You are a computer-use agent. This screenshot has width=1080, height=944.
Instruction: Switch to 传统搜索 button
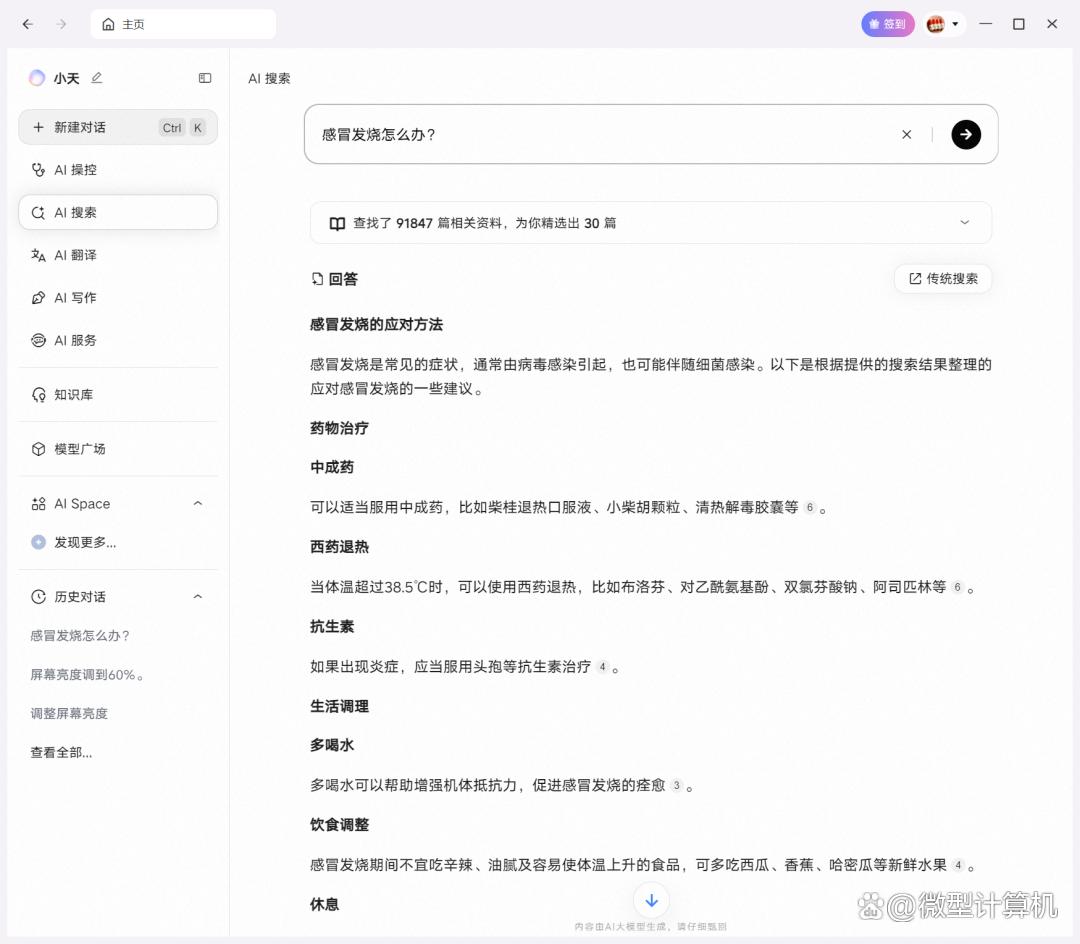coord(942,279)
